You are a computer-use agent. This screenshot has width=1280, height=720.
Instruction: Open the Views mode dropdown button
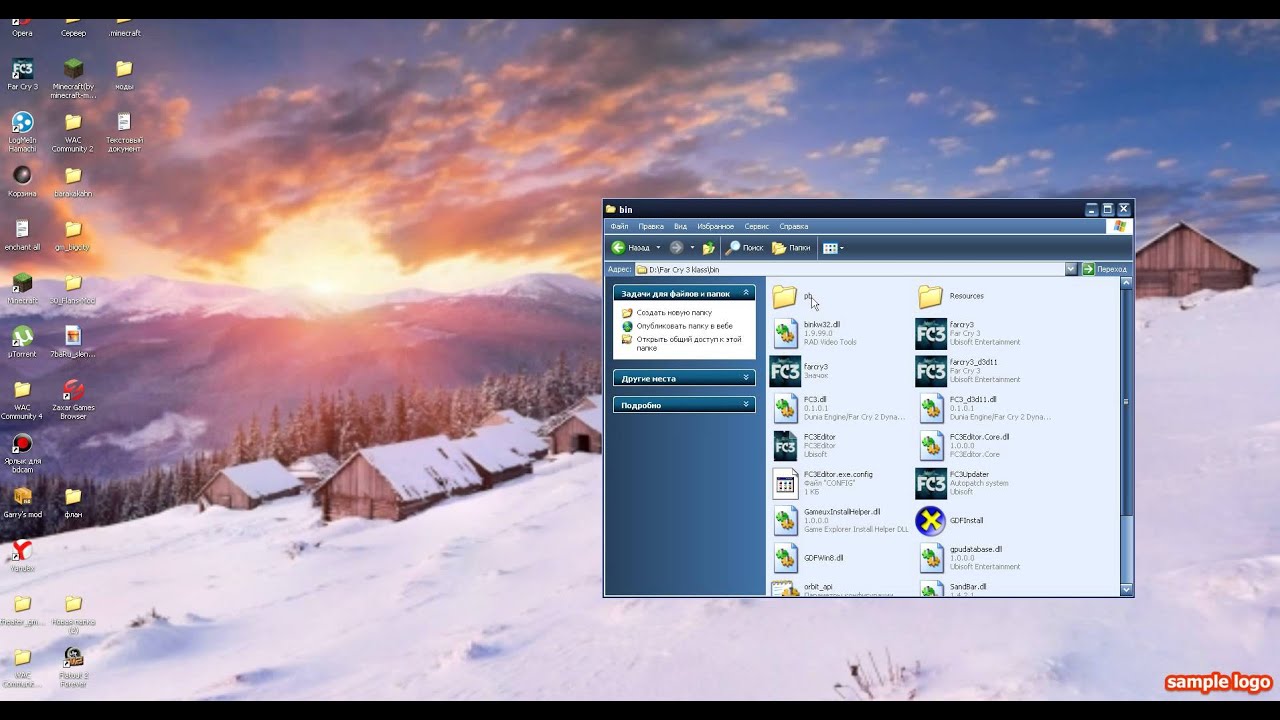[x=833, y=247]
